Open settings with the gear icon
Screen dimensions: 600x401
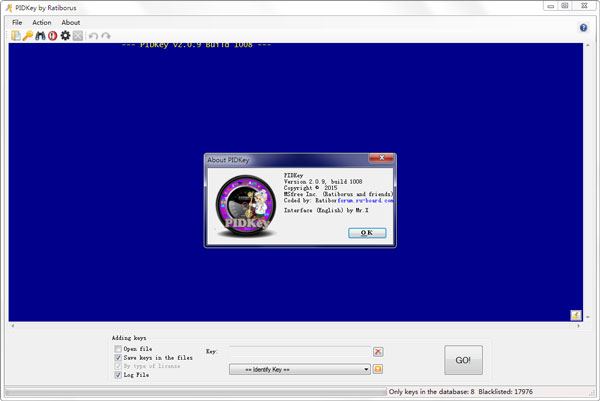point(65,36)
